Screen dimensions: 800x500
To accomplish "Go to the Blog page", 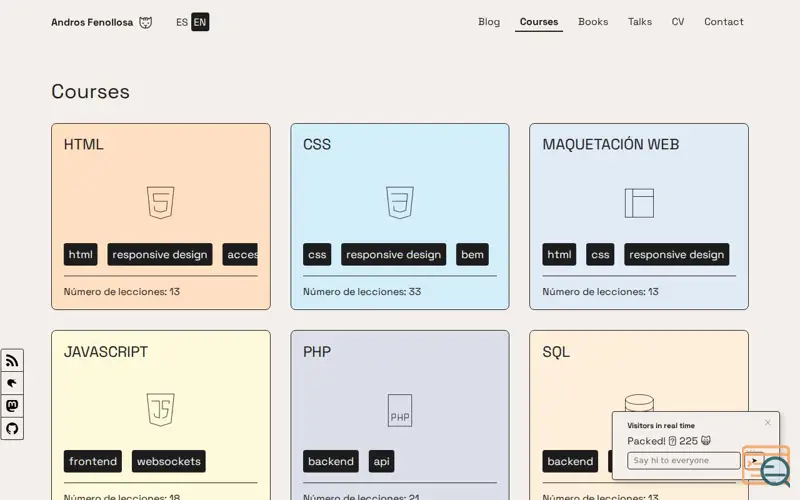I will pos(489,22).
